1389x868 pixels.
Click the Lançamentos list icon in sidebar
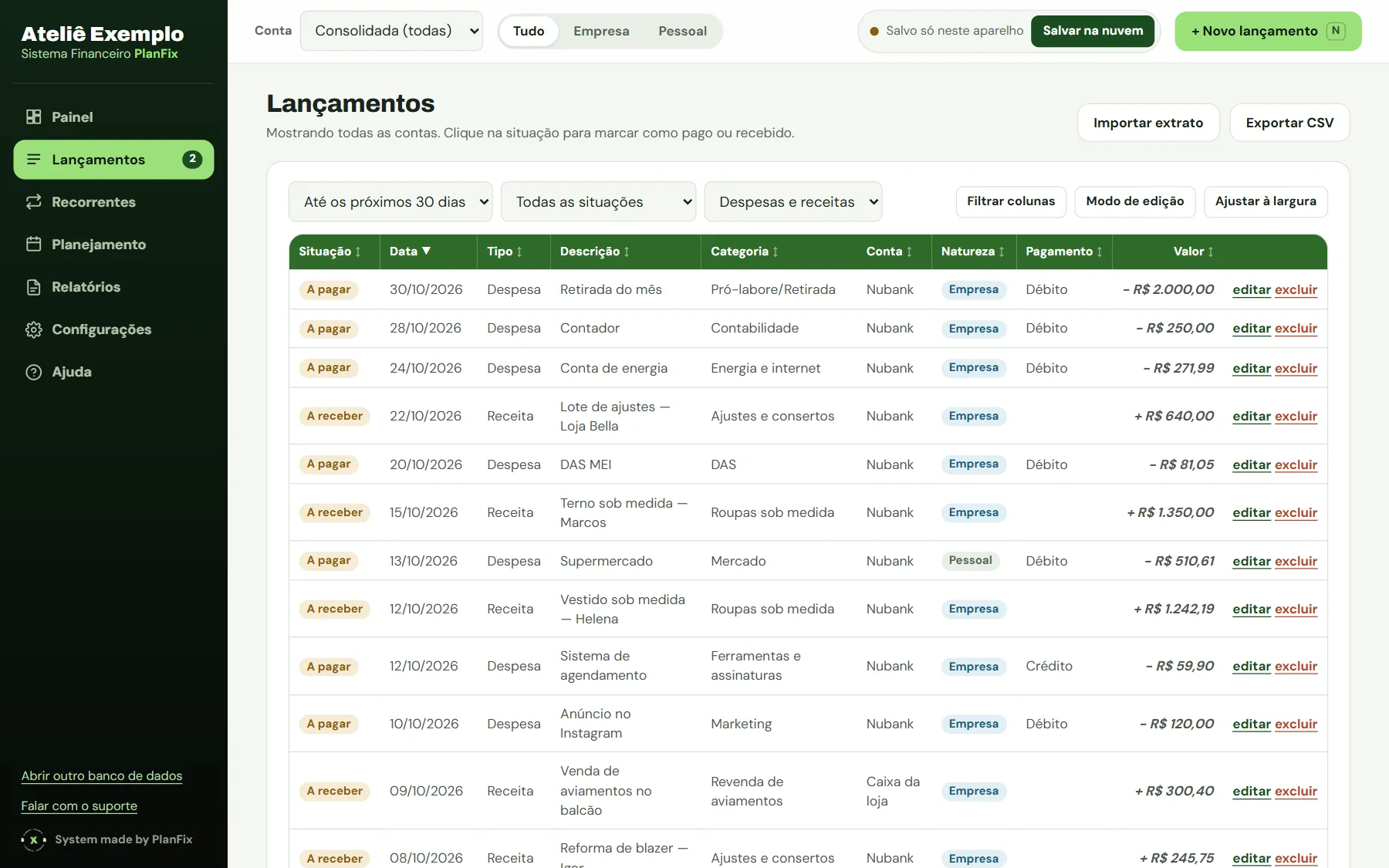[x=33, y=160]
